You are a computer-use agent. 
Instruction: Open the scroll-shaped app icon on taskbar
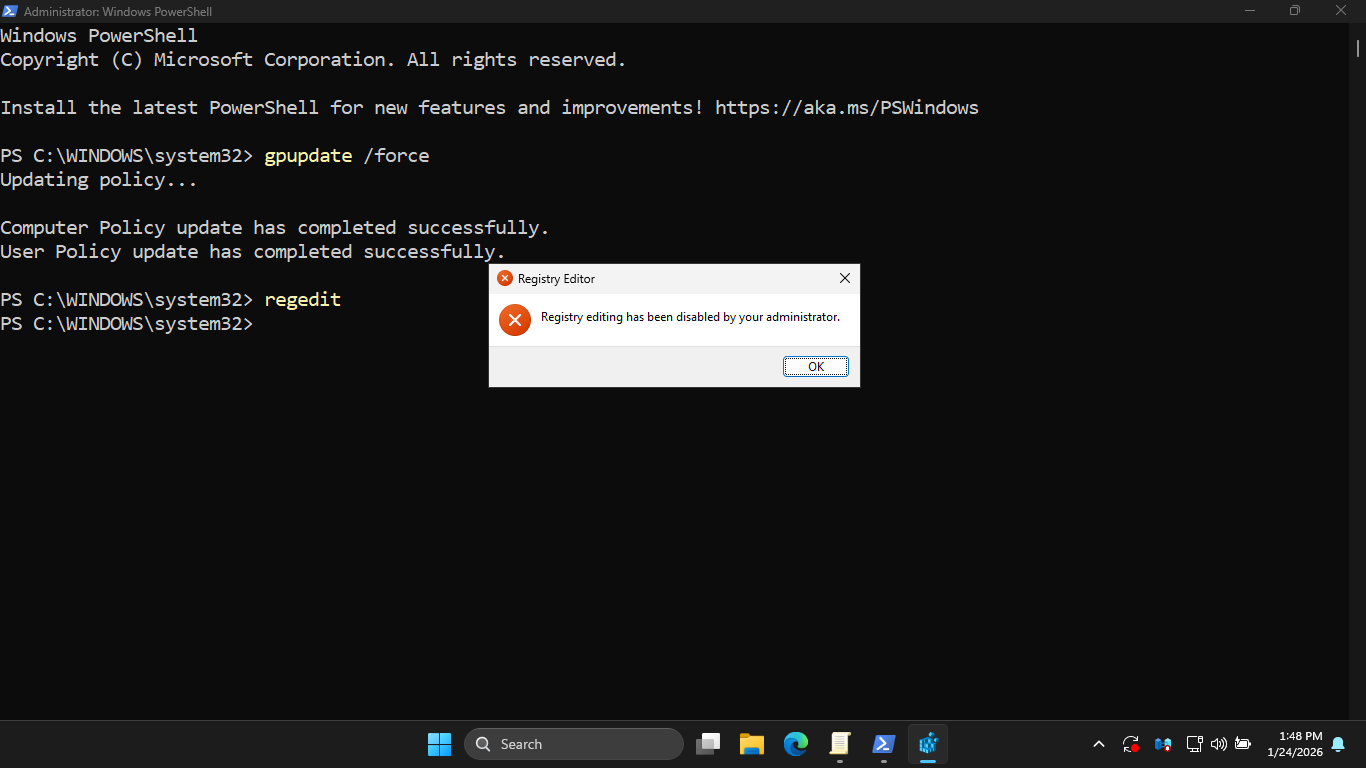click(x=839, y=744)
